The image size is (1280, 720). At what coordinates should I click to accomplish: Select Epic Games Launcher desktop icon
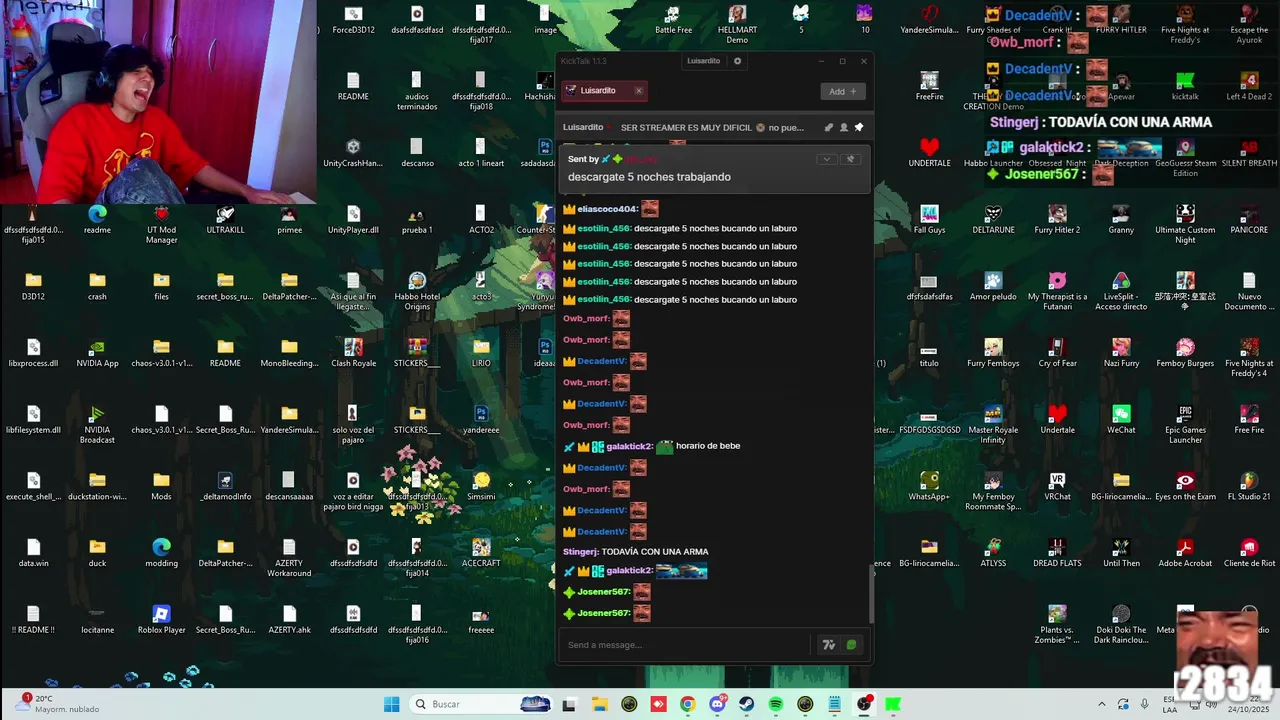[x=1185, y=425]
